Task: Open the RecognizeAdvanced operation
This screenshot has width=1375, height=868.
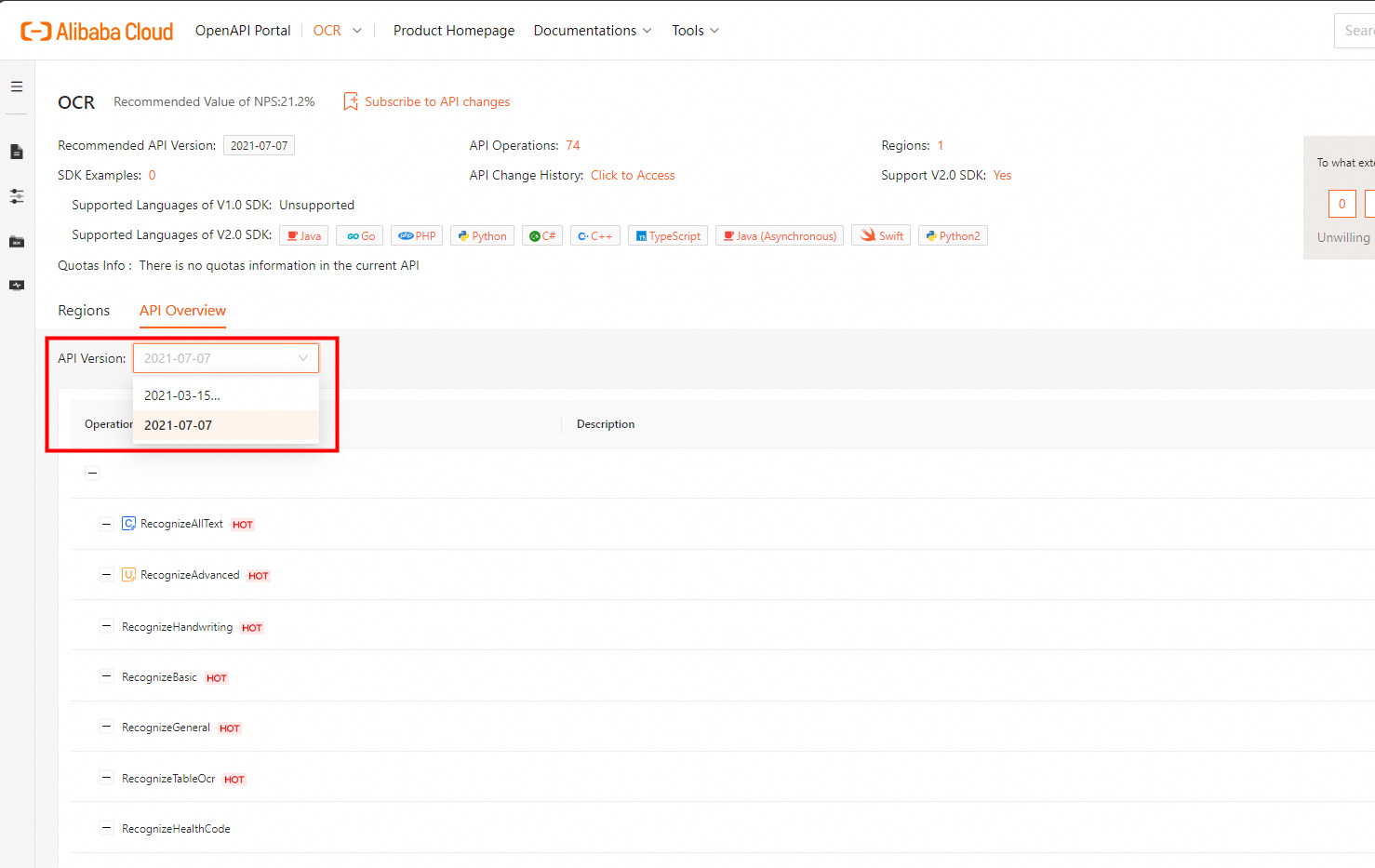Action: pyautogui.click(x=190, y=575)
